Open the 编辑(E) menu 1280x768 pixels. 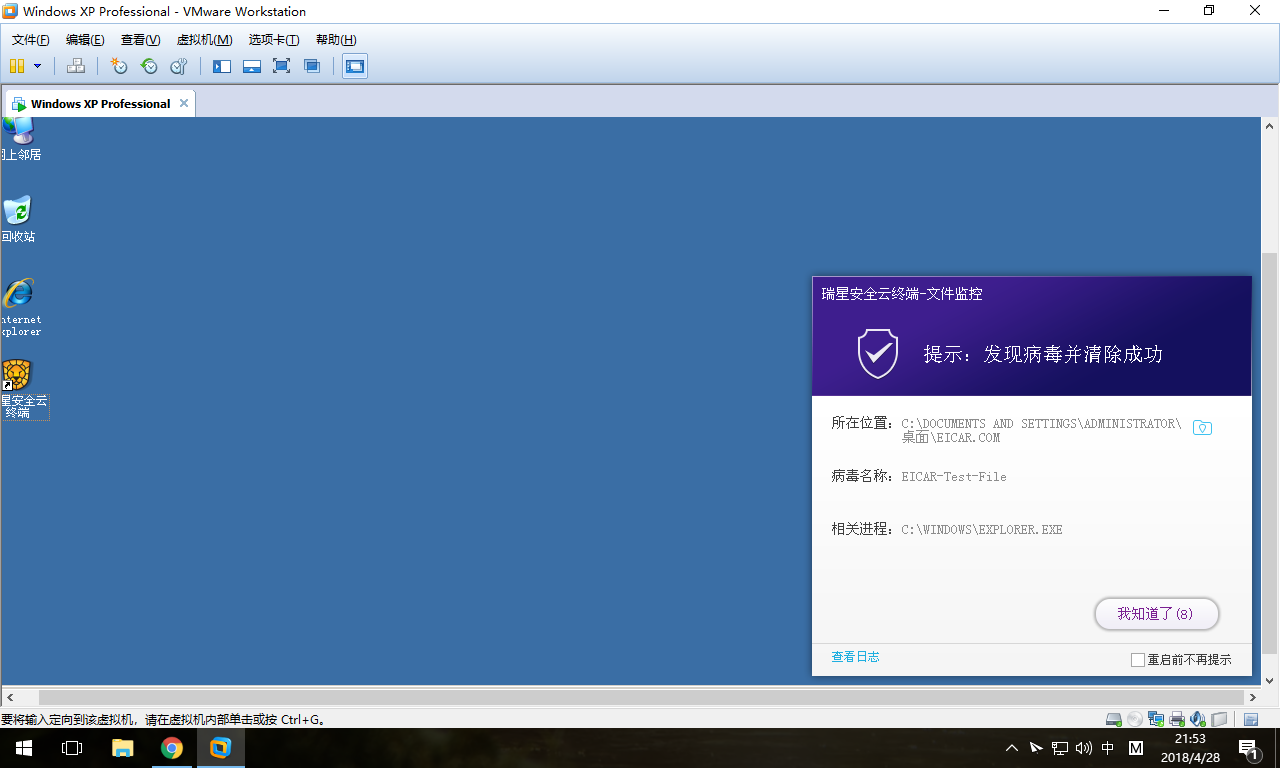(85, 40)
